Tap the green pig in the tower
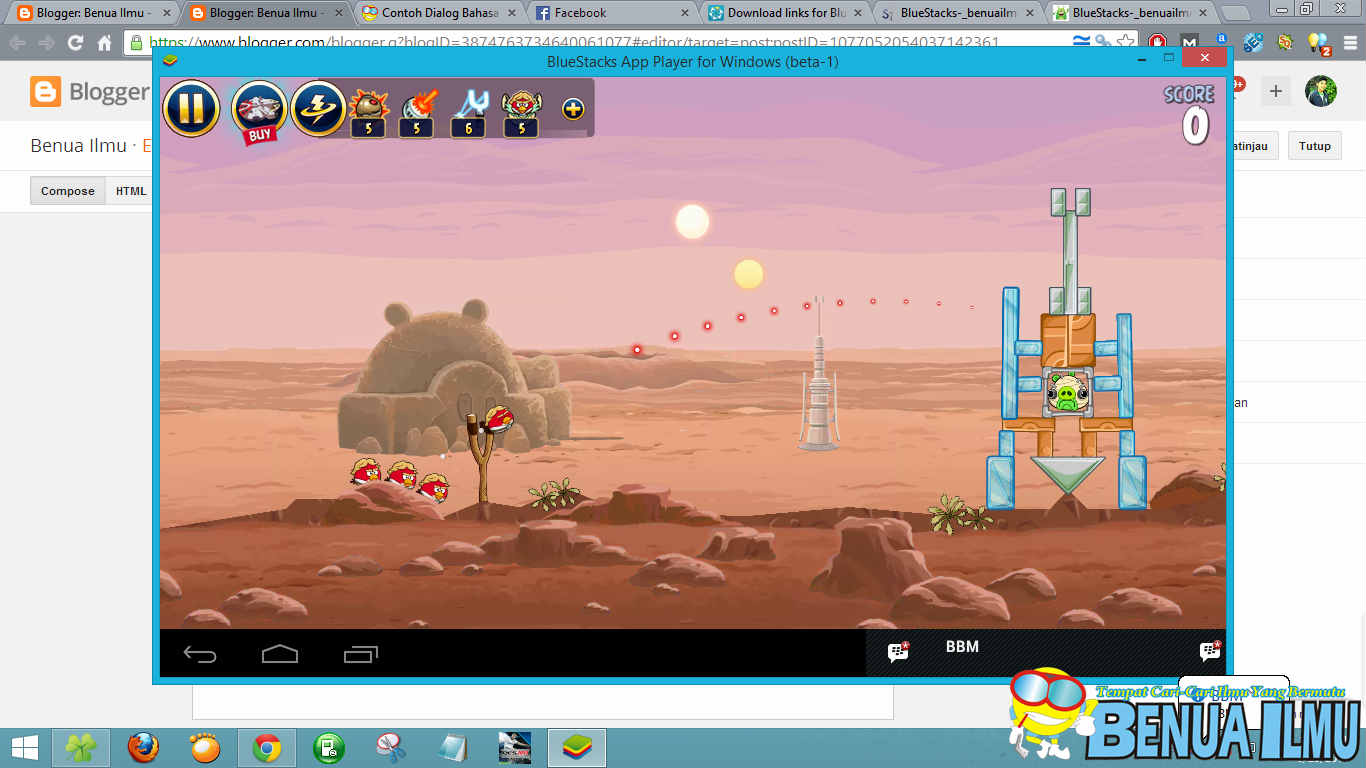Image resolution: width=1366 pixels, height=768 pixels. pos(1067,395)
